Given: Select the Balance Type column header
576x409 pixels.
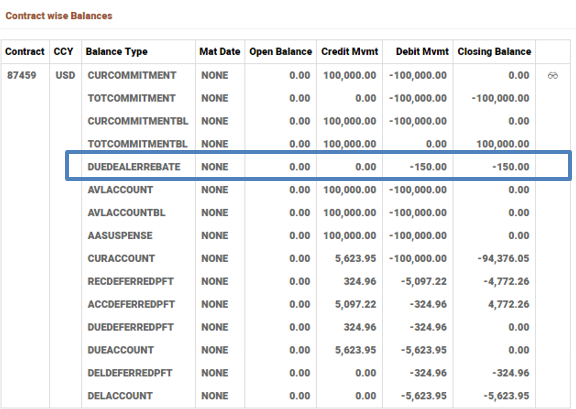Looking at the screenshot, I should pos(116,52).
